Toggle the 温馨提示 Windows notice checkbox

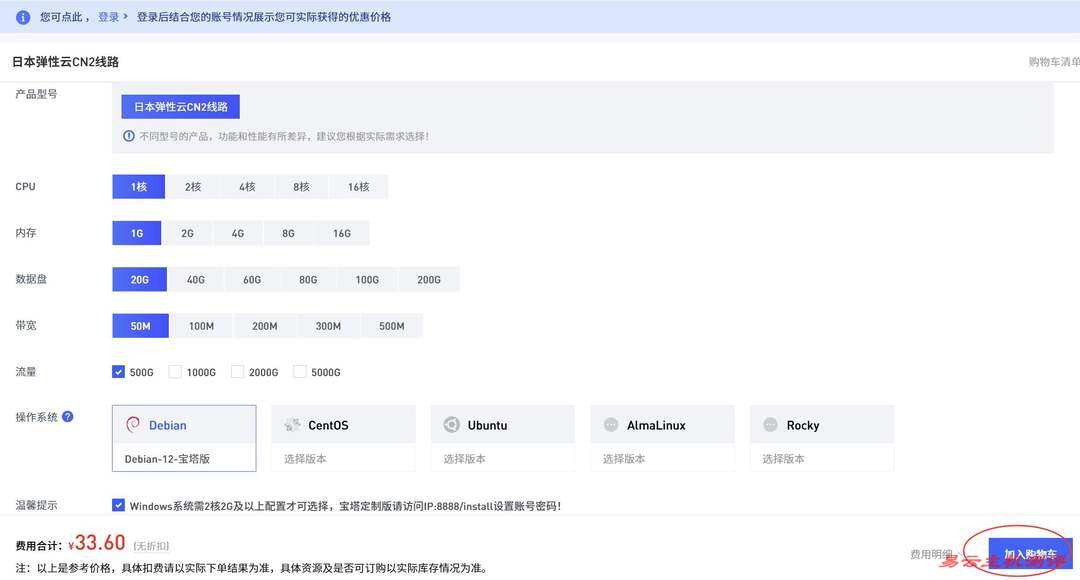click(118, 506)
